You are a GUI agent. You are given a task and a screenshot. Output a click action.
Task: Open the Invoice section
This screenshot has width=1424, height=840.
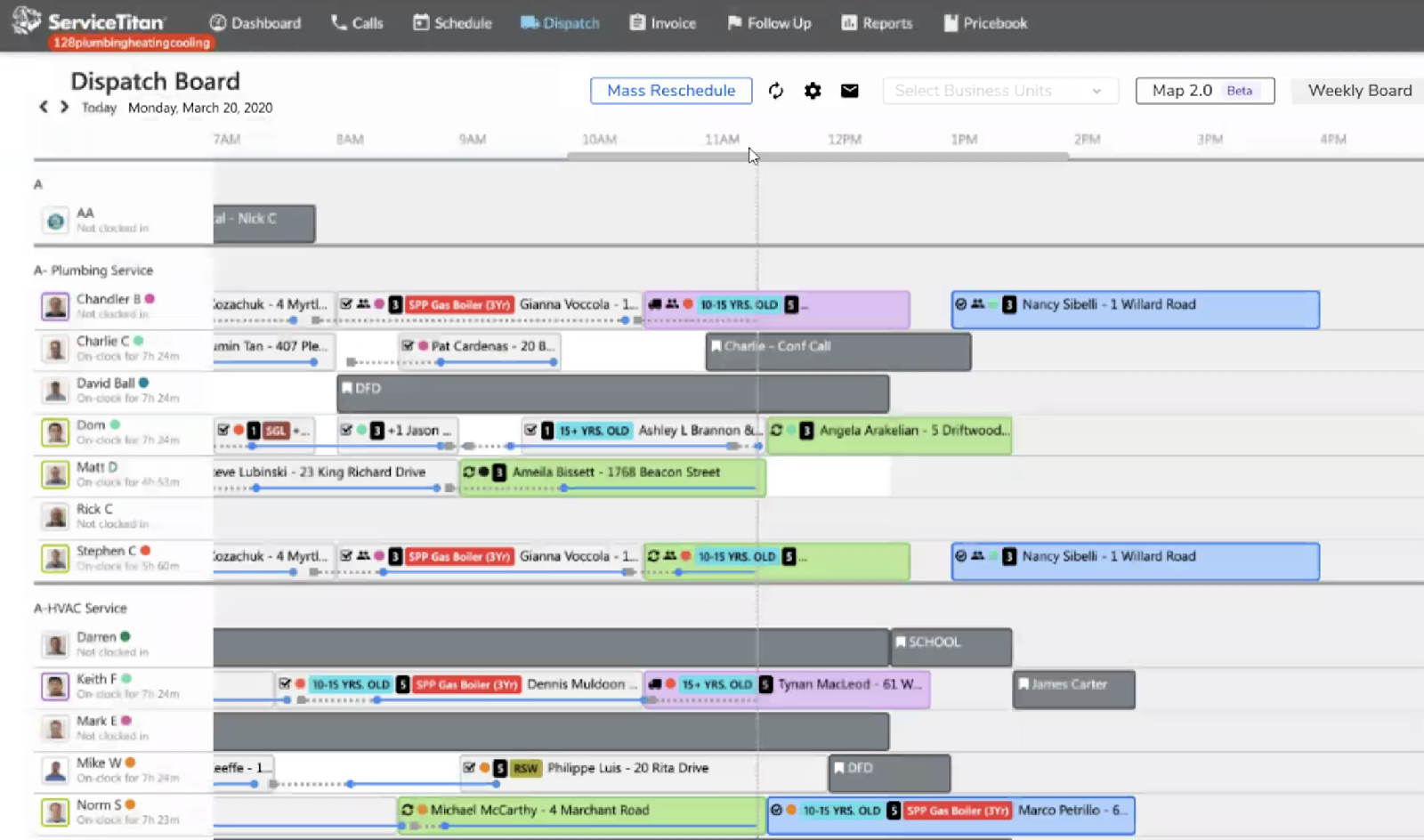tap(663, 23)
